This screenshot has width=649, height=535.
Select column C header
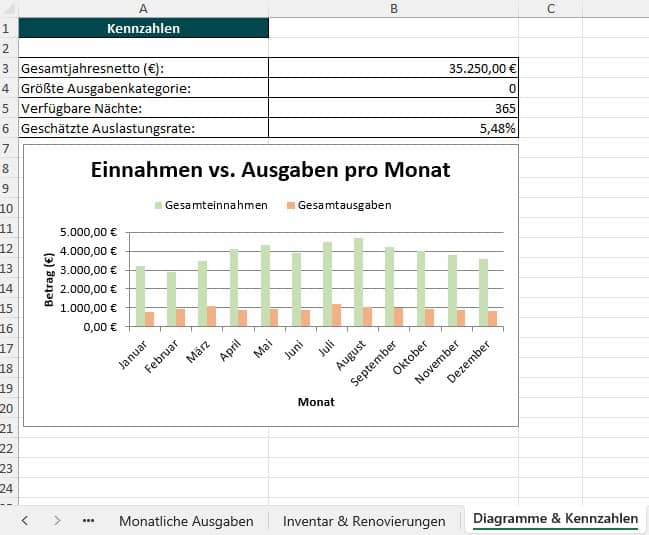tap(550, 9)
